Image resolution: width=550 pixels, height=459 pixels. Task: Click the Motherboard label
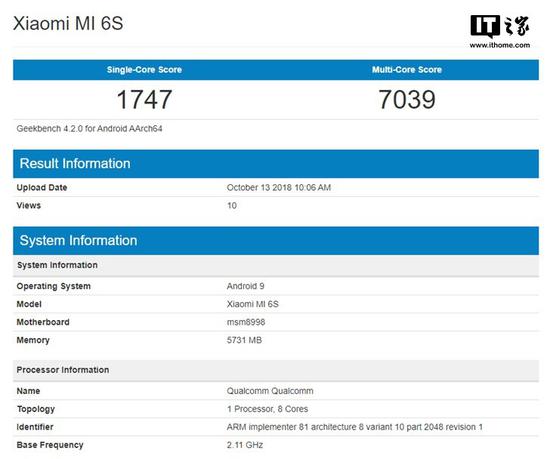tap(43, 322)
